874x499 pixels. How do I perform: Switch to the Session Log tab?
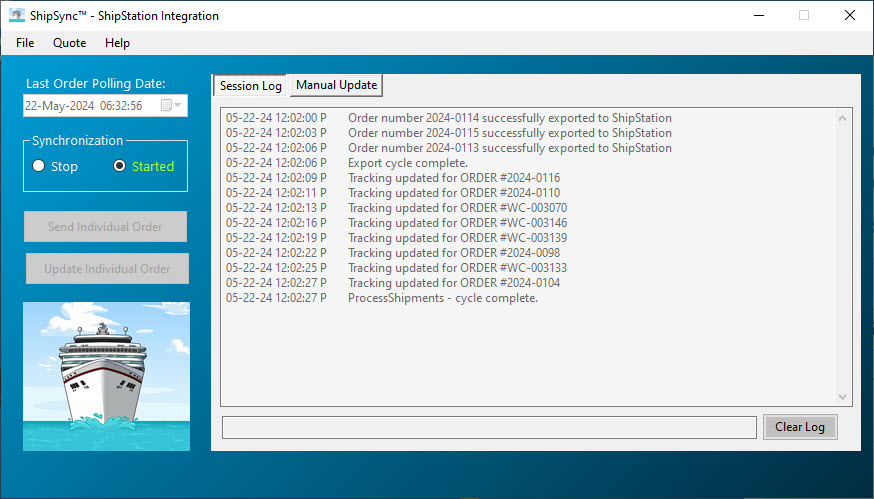click(250, 86)
